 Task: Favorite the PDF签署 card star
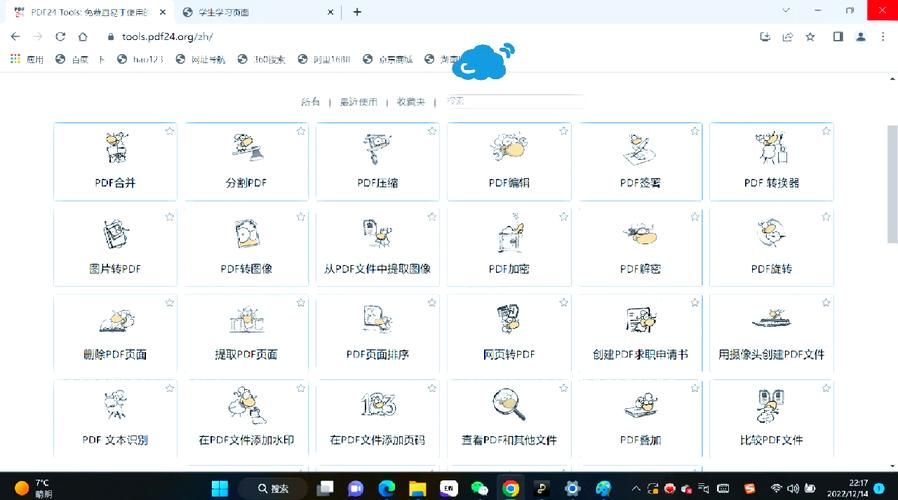[x=695, y=131]
